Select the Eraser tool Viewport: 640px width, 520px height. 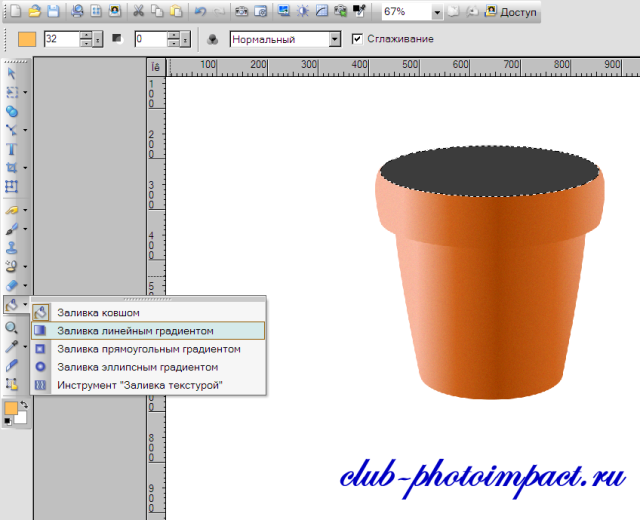point(11,285)
